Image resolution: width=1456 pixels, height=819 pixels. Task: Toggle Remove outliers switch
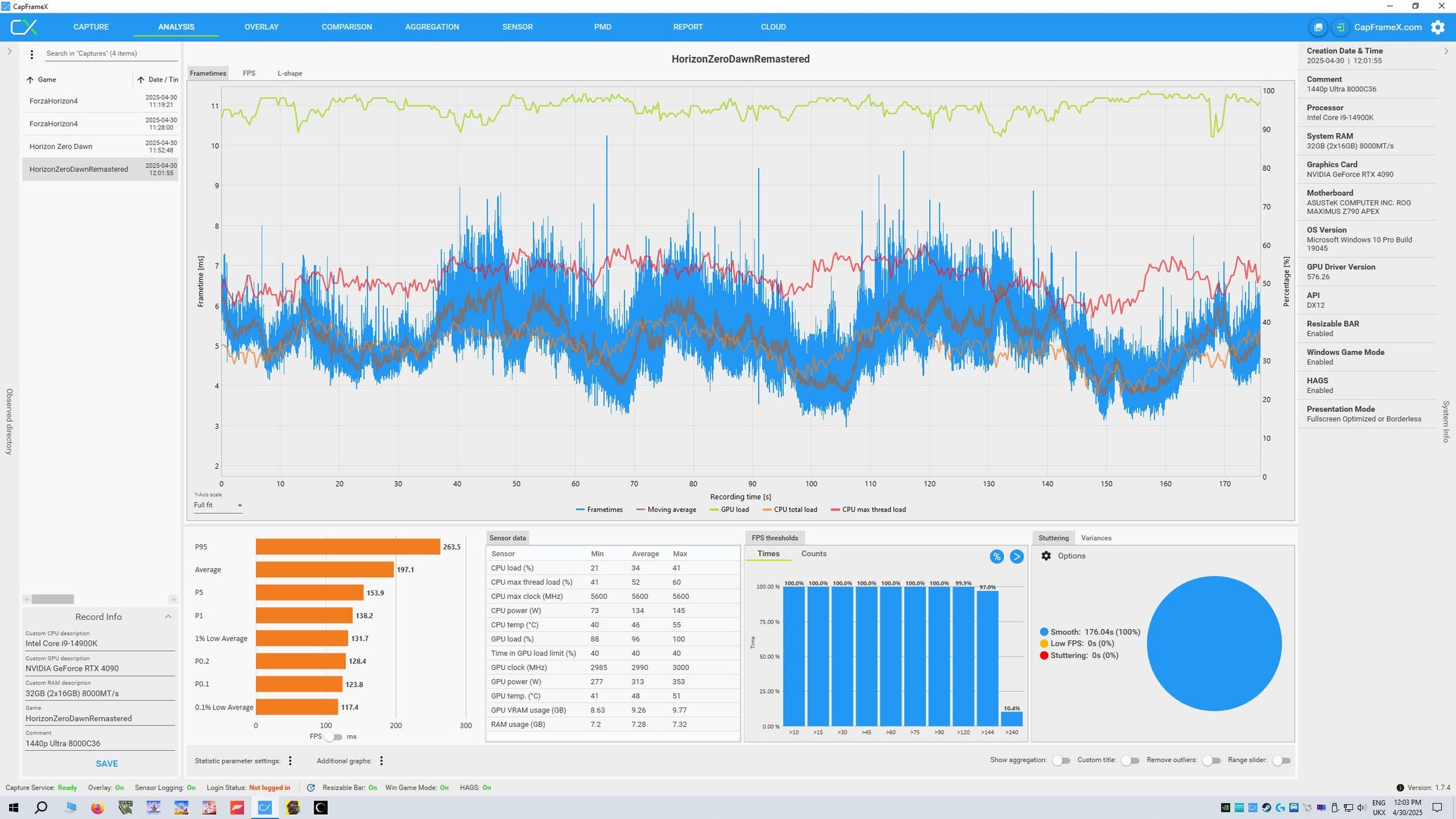tap(1211, 761)
